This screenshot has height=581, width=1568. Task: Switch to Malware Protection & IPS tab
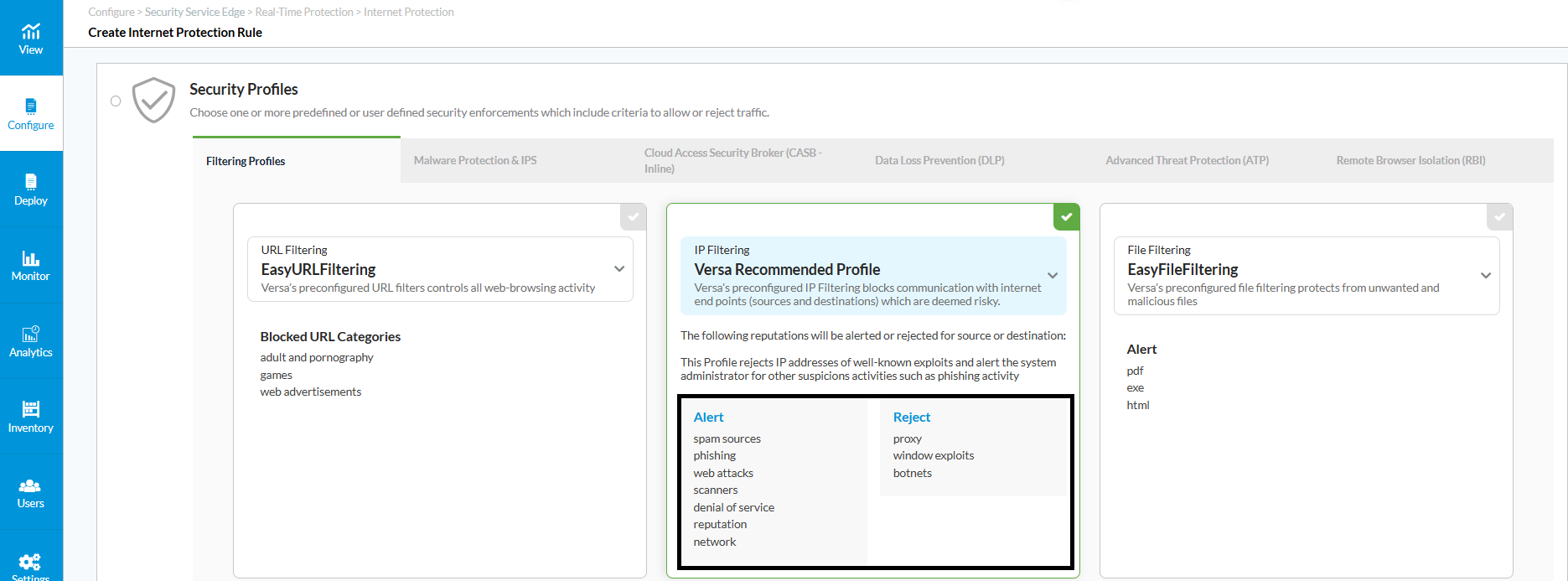pyautogui.click(x=475, y=160)
